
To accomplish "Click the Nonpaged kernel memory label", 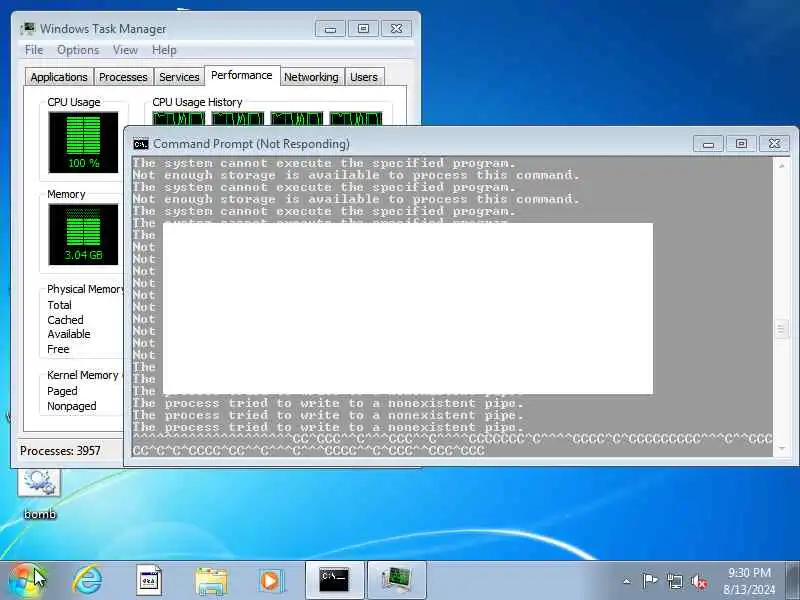I will (x=72, y=406).
